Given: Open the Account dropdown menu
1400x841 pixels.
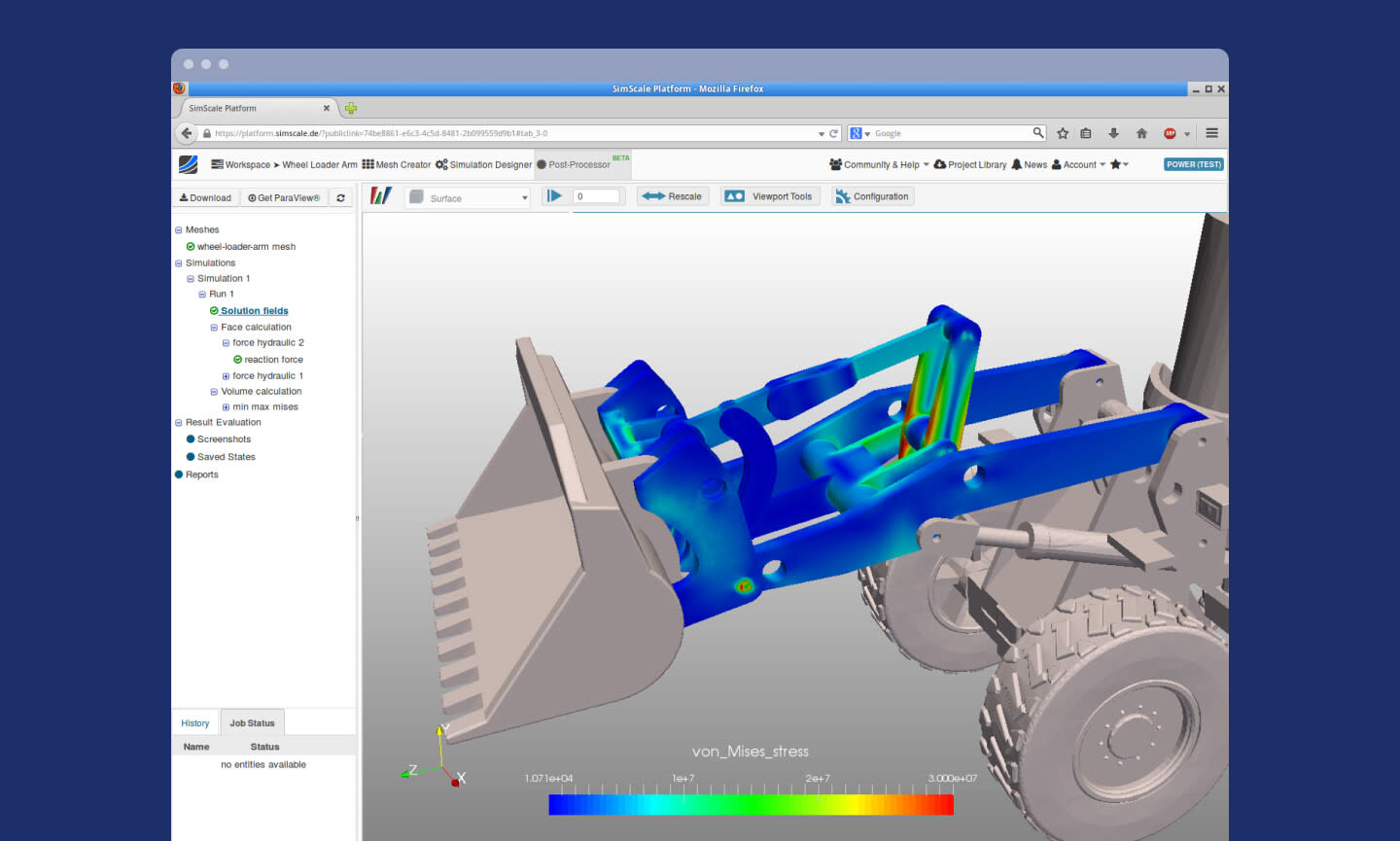Looking at the screenshot, I should pos(1079,164).
